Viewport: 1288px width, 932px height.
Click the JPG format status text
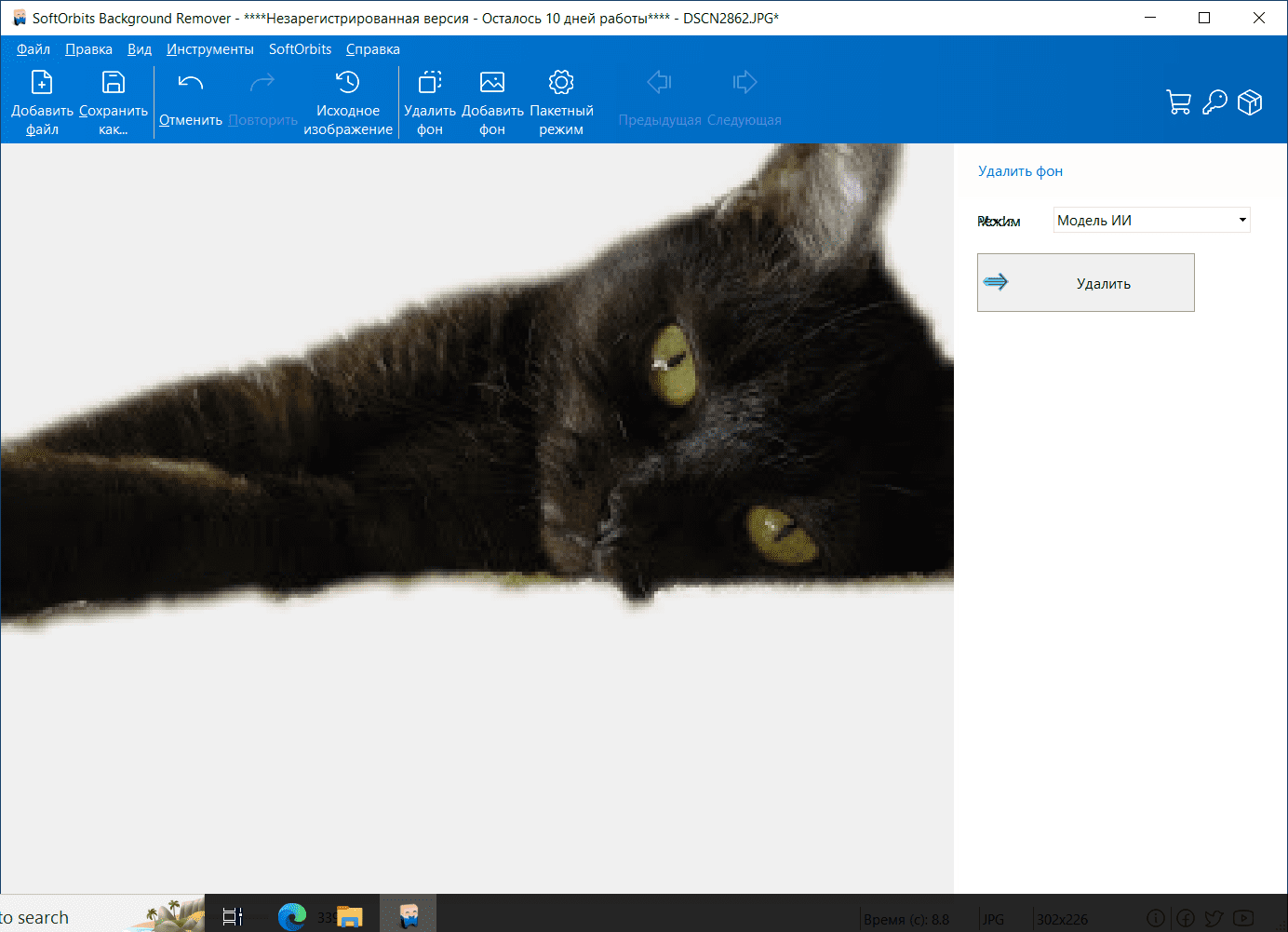pos(994,920)
